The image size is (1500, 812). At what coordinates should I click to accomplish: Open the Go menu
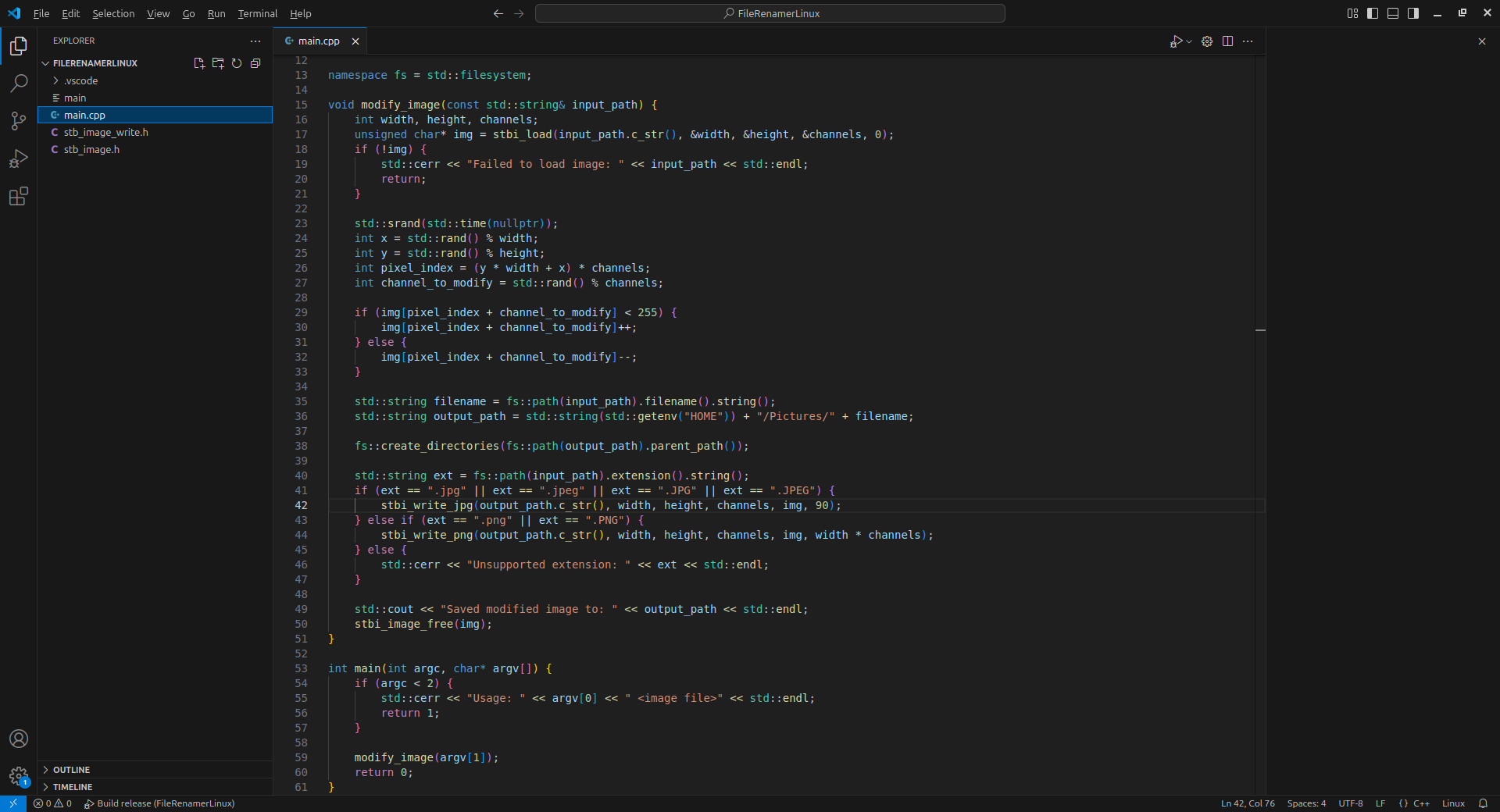pos(188,13)
